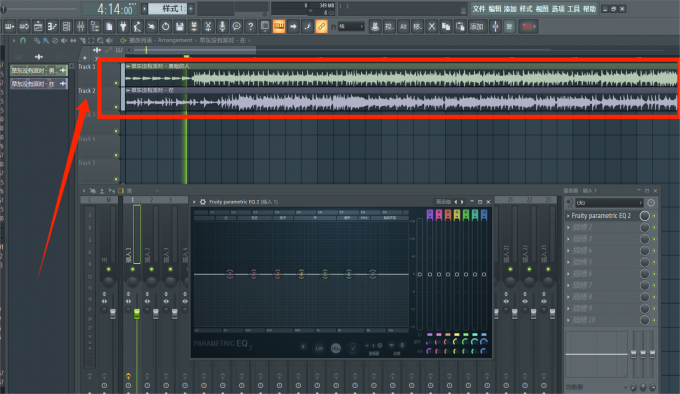The width and height of the screenshot is (680, 394).
Task: Click EQ plugin previous preset arrow
Action: point(455,202)
